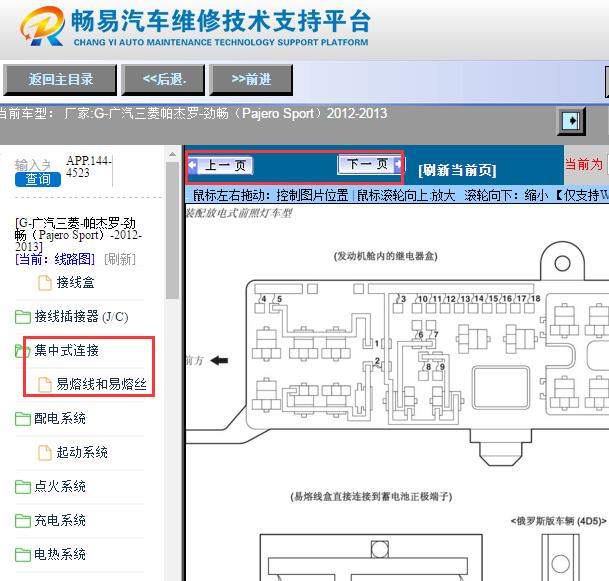Expand the 配电系统 folder
This screenshot has width=609, height=581.
[60, 418]
